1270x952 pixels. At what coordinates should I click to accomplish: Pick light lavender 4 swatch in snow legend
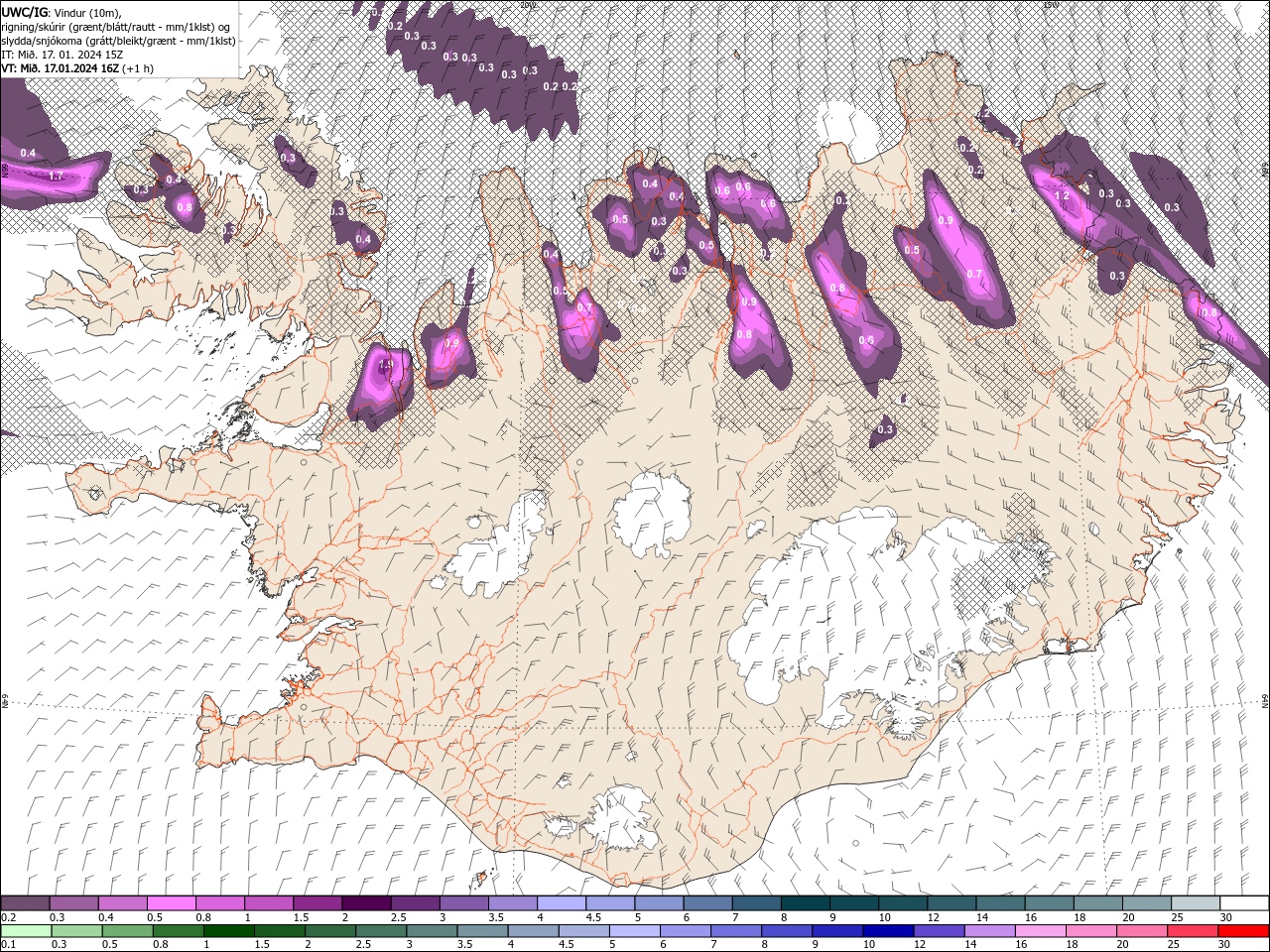pyautogui.click(x=562, y=903)
